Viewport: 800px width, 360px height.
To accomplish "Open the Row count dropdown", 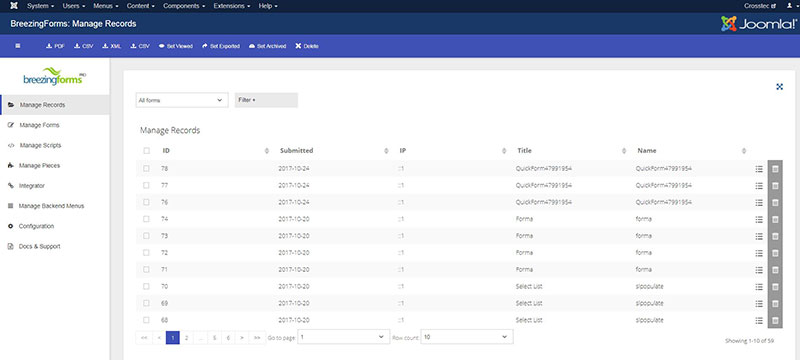I will pyautogui.click(x=467, y=337).
